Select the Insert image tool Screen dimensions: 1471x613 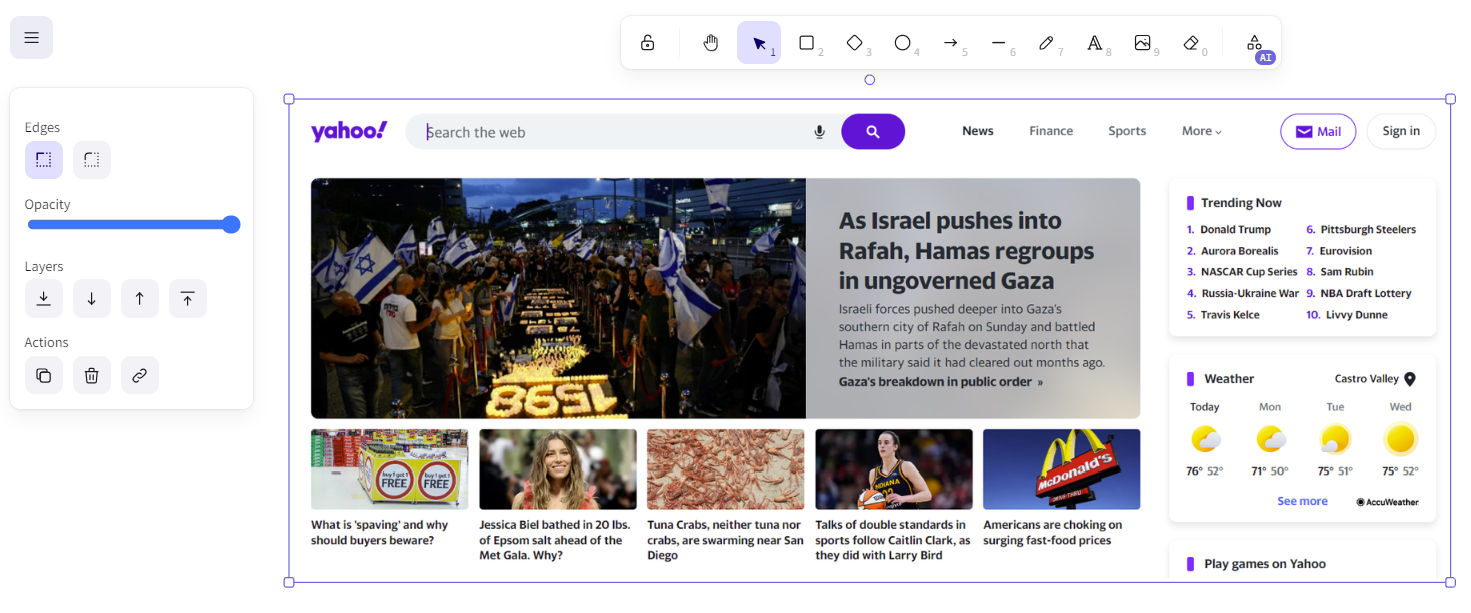(1143, 43)
